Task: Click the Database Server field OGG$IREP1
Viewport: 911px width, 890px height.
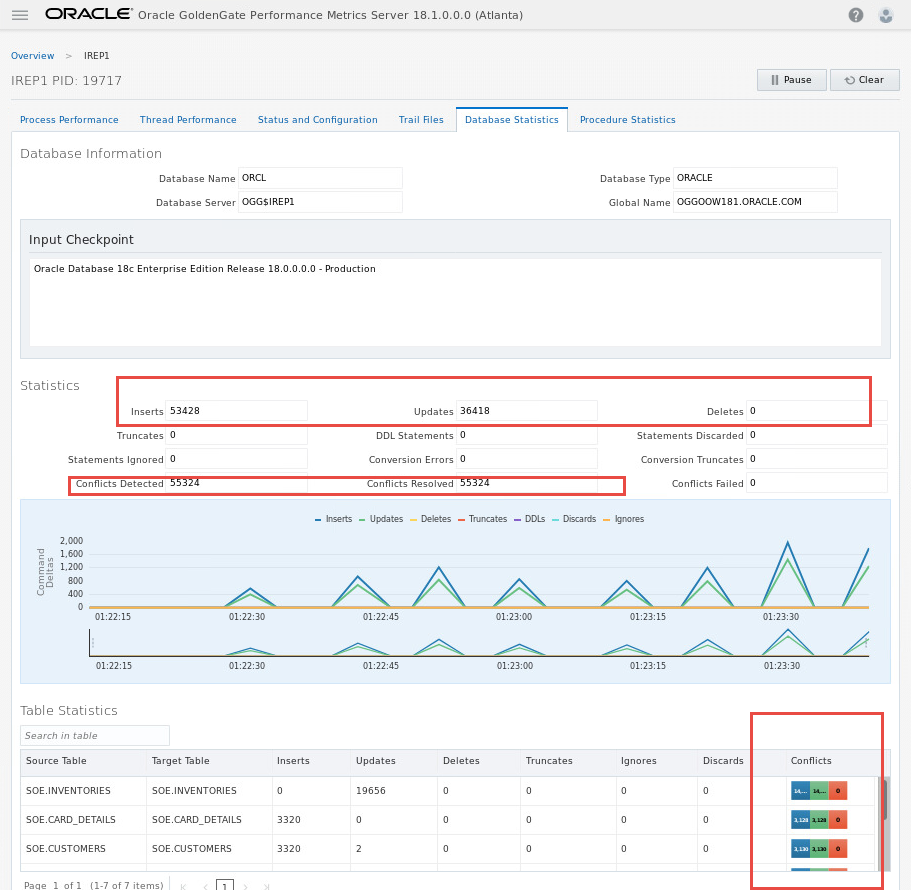Action: (320, 202)
